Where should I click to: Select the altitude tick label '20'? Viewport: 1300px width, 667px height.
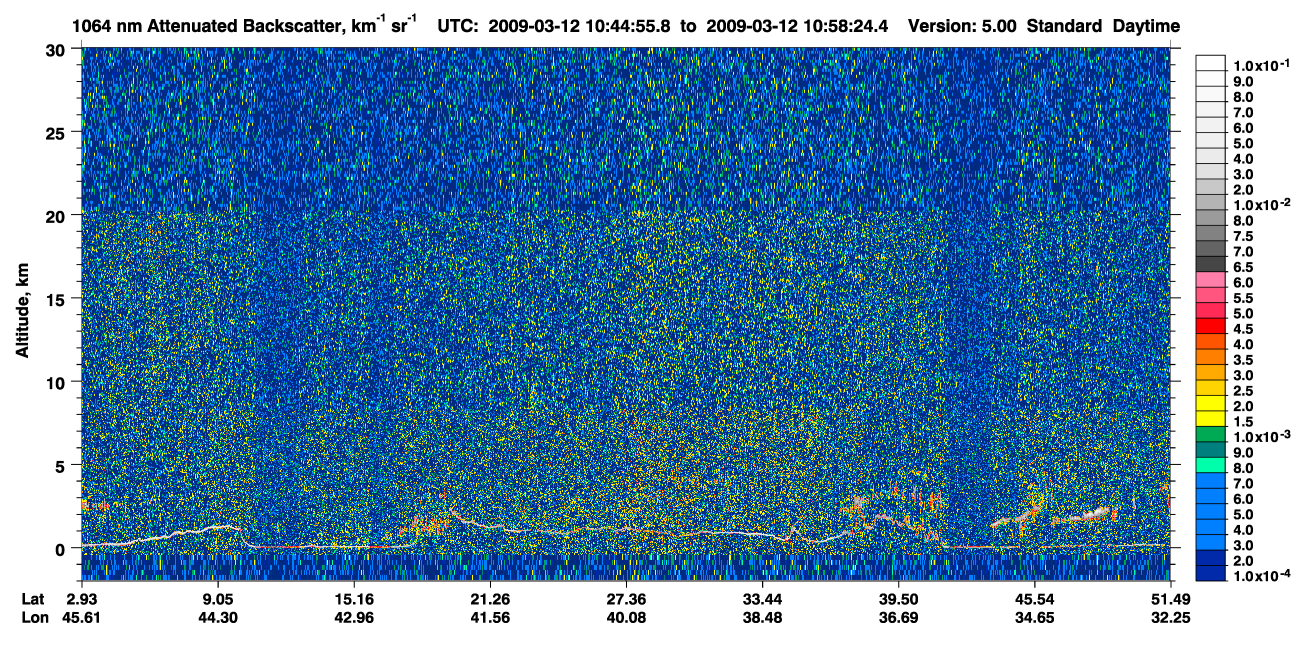[58, 215]
